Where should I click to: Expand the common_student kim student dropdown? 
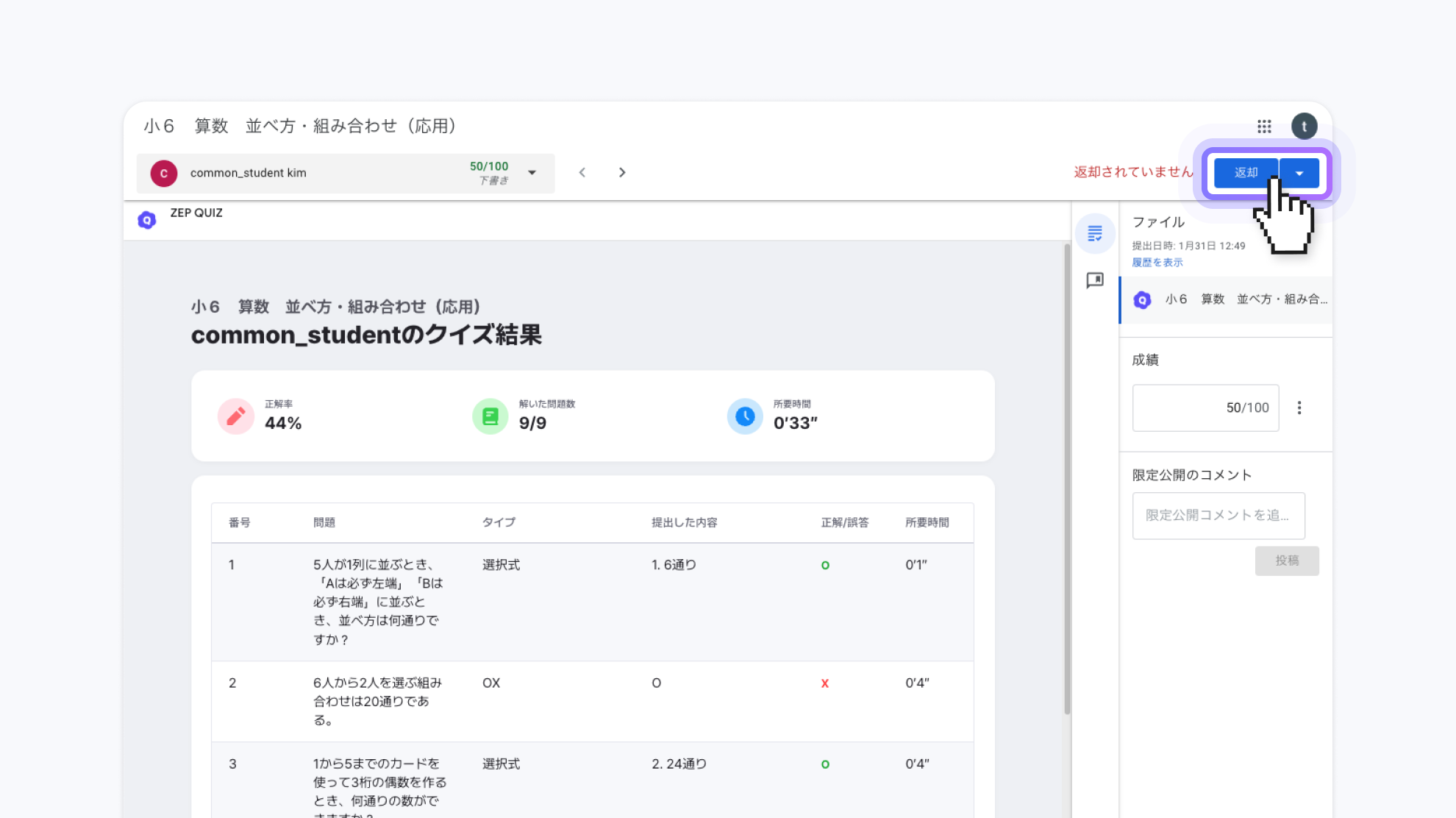tap(532, 173)
